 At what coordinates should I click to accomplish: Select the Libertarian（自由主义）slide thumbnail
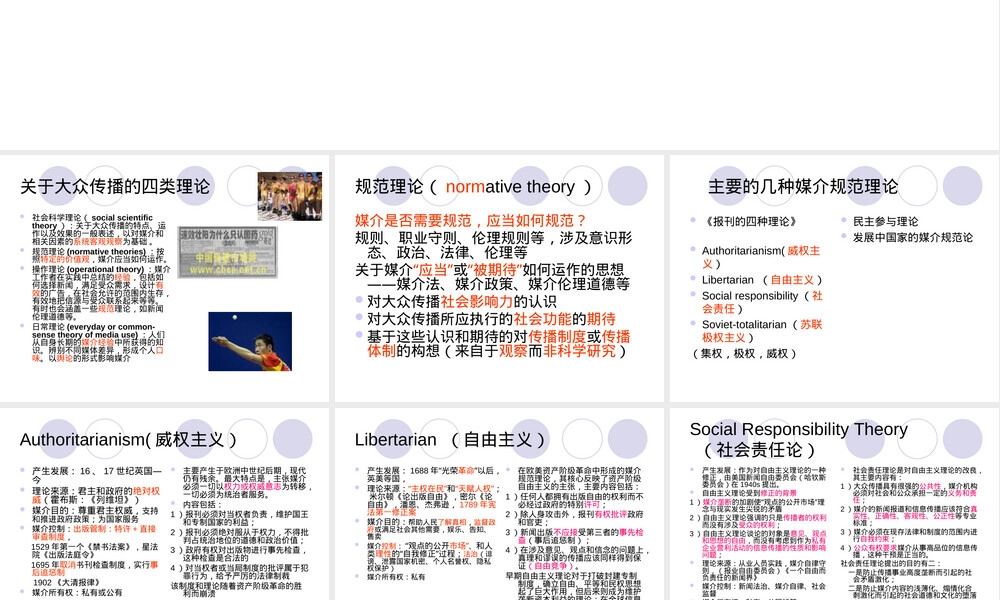(499, 504)
